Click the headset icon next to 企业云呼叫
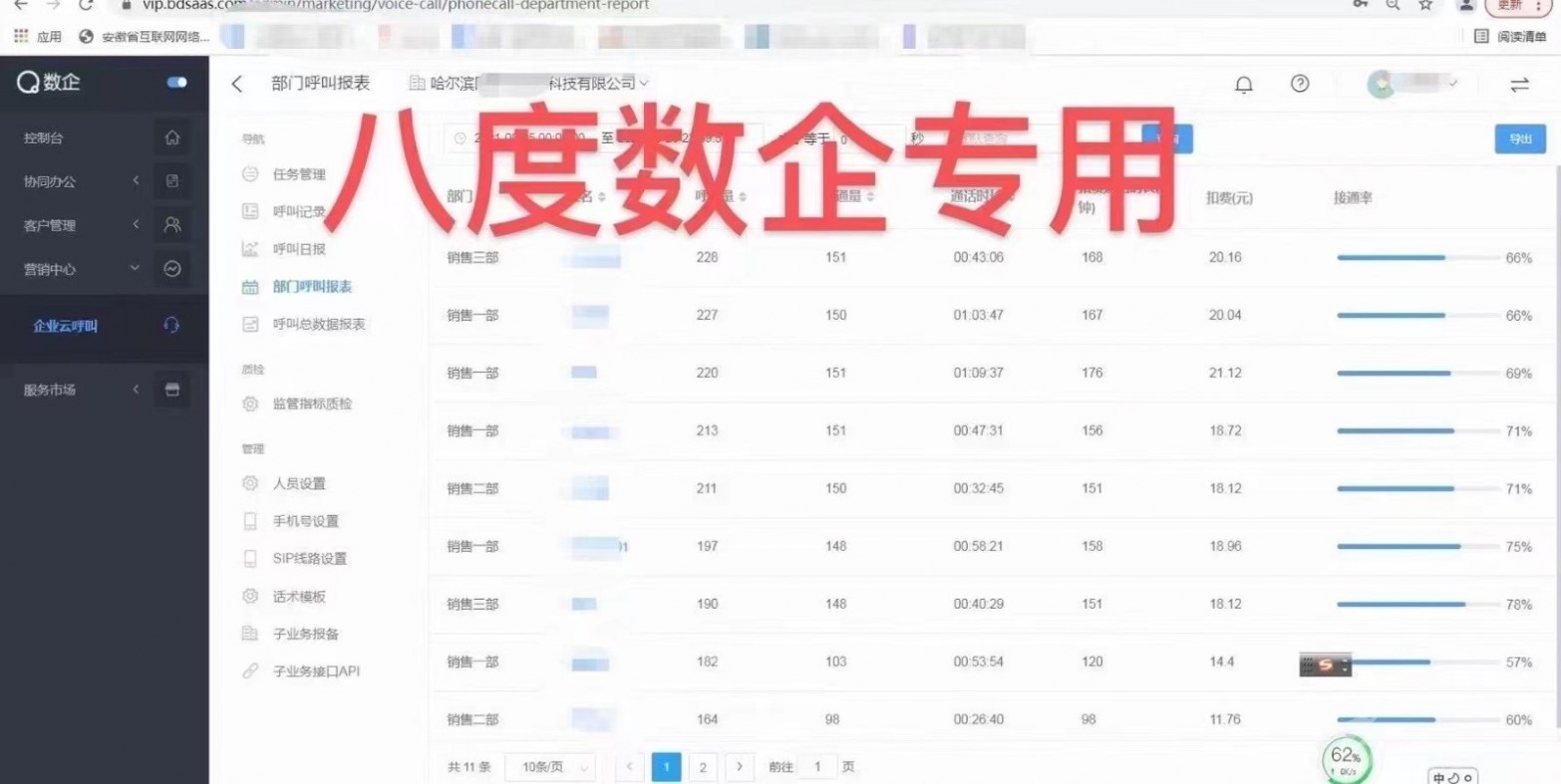 point(171,326)
